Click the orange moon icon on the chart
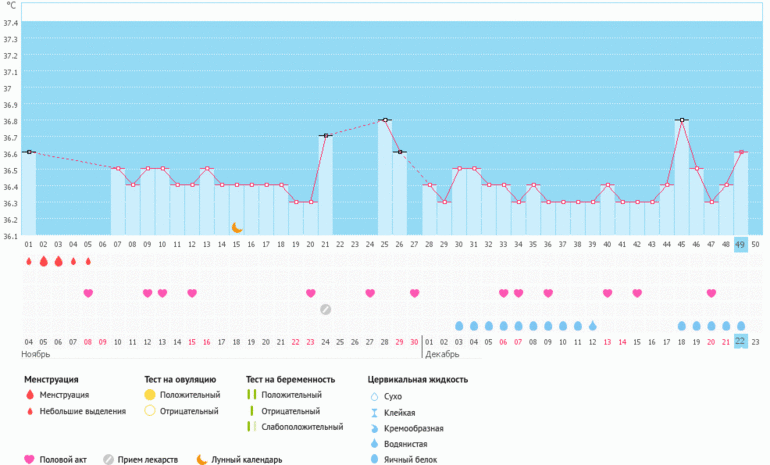The image size is (770, 465). (237, 228)
